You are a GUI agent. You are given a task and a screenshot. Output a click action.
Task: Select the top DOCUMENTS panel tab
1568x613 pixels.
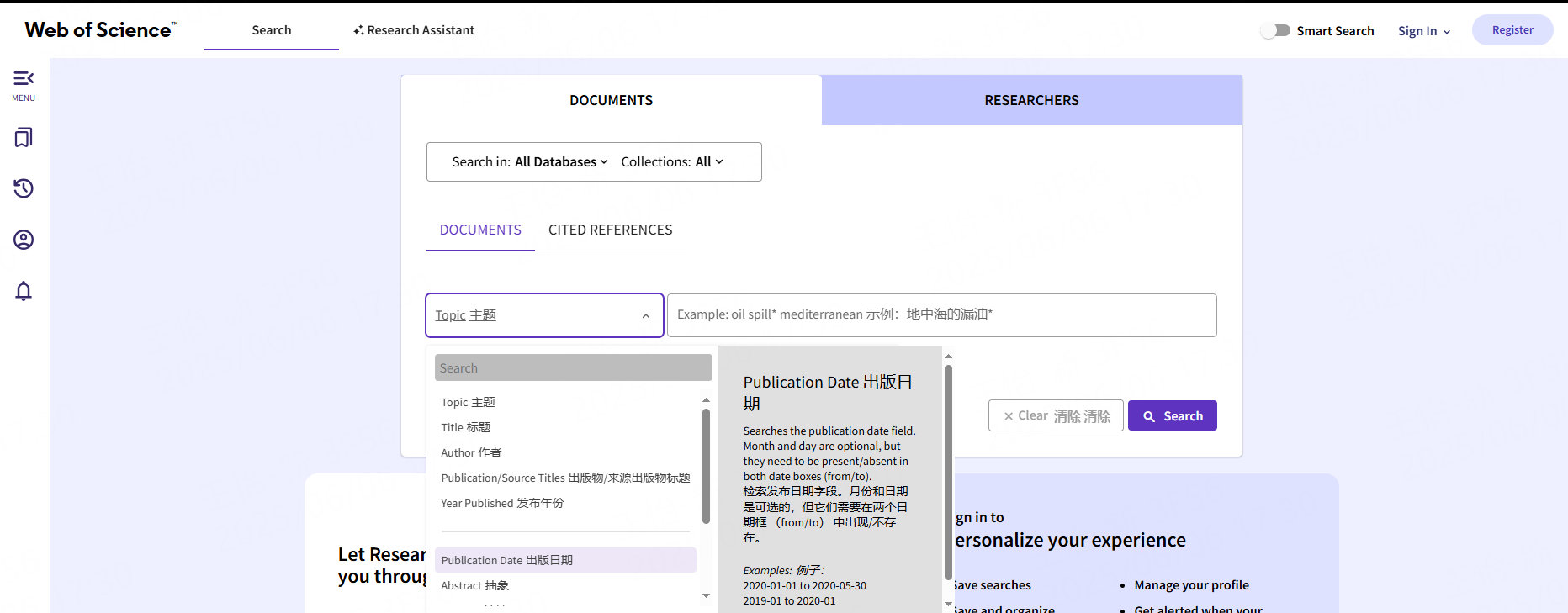click(612, 100)
